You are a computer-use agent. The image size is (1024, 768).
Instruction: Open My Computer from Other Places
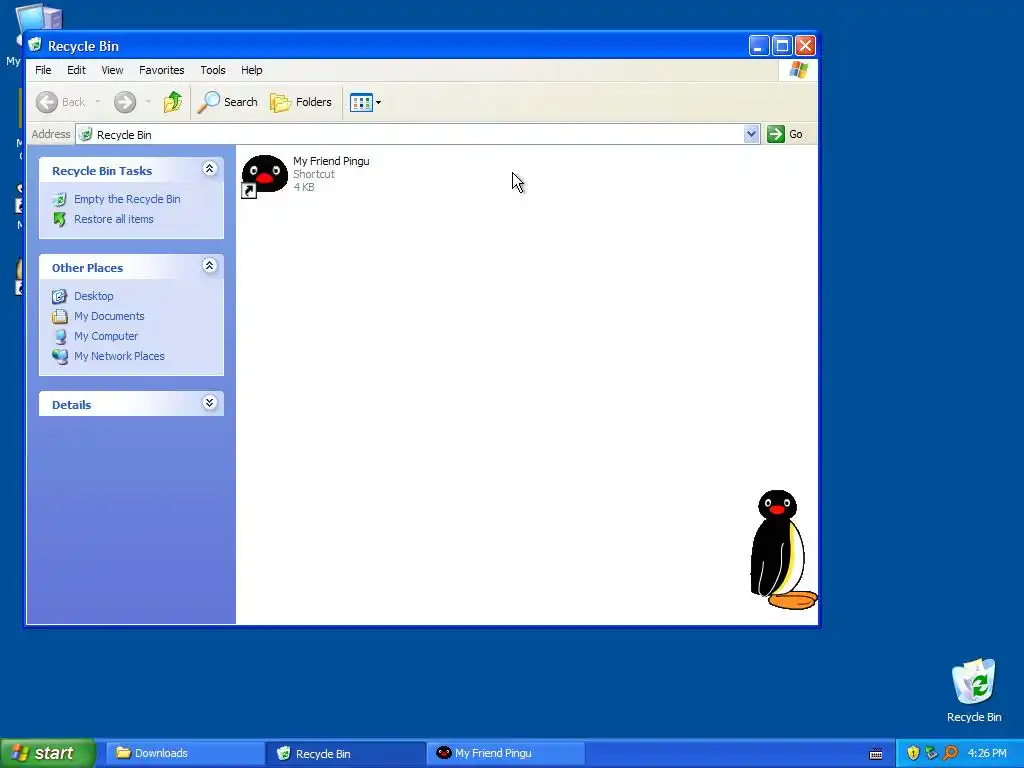click(106, 336)
